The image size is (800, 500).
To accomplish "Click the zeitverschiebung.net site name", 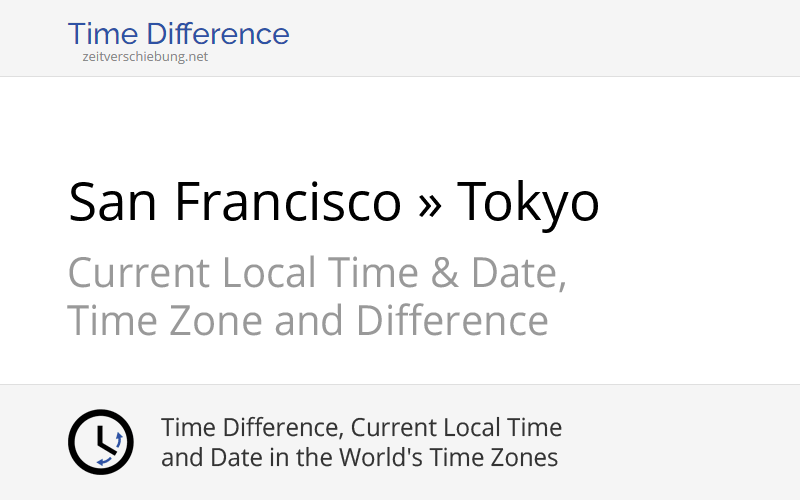I will 145,57.
